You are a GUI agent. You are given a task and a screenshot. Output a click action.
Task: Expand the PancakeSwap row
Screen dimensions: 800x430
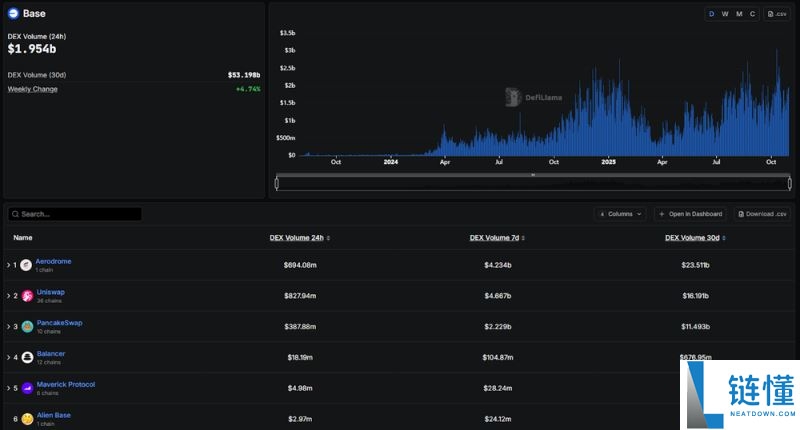coord(8,326)
